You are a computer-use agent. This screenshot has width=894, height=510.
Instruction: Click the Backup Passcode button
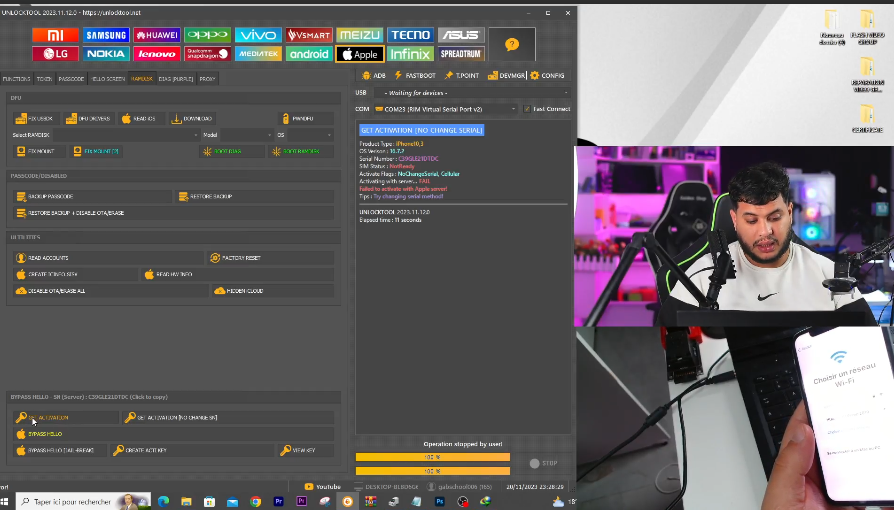click(92, 196)
